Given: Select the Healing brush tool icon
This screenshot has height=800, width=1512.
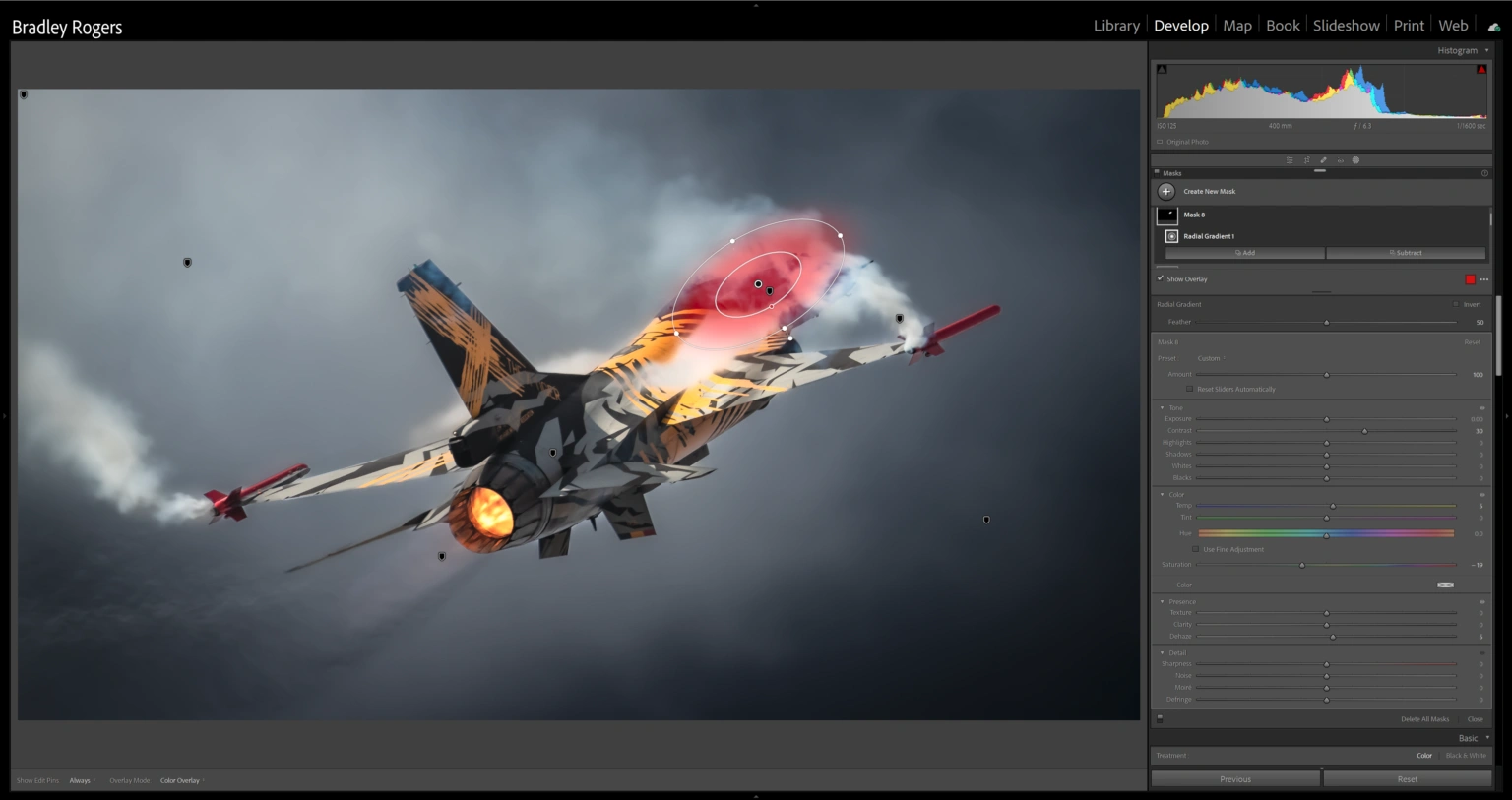Looking at the screenshot, I should [x=1323, y=160].
